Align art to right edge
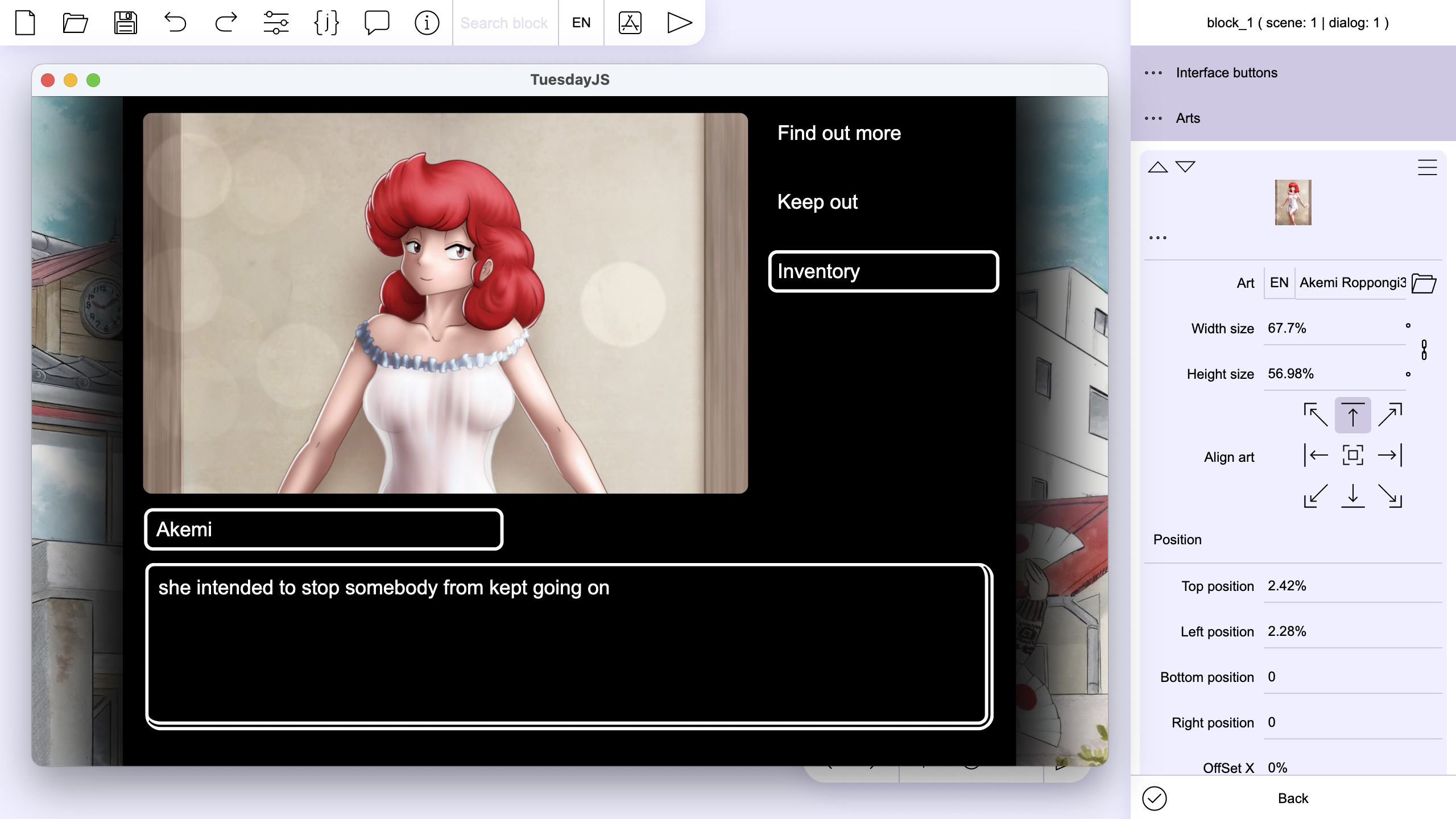Screen dimensions: 1456x819 (x=1390, y=455)
